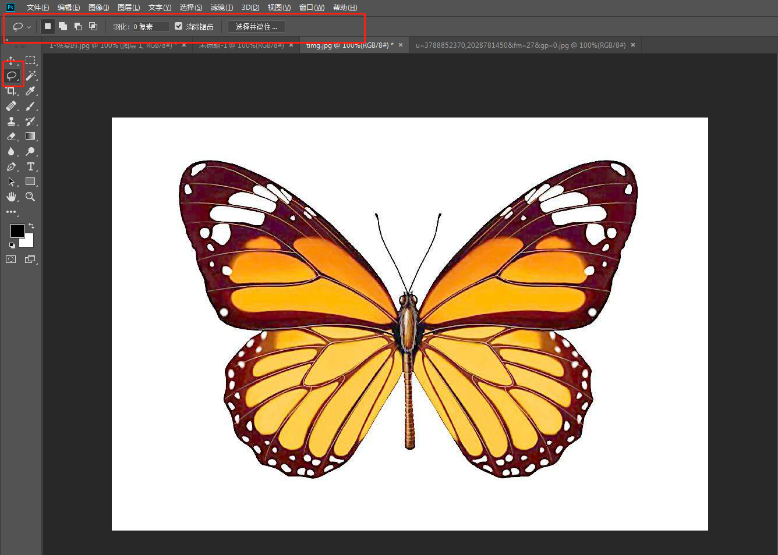
Task: Select the Horizontal Type tool
Action: [31, 166]
